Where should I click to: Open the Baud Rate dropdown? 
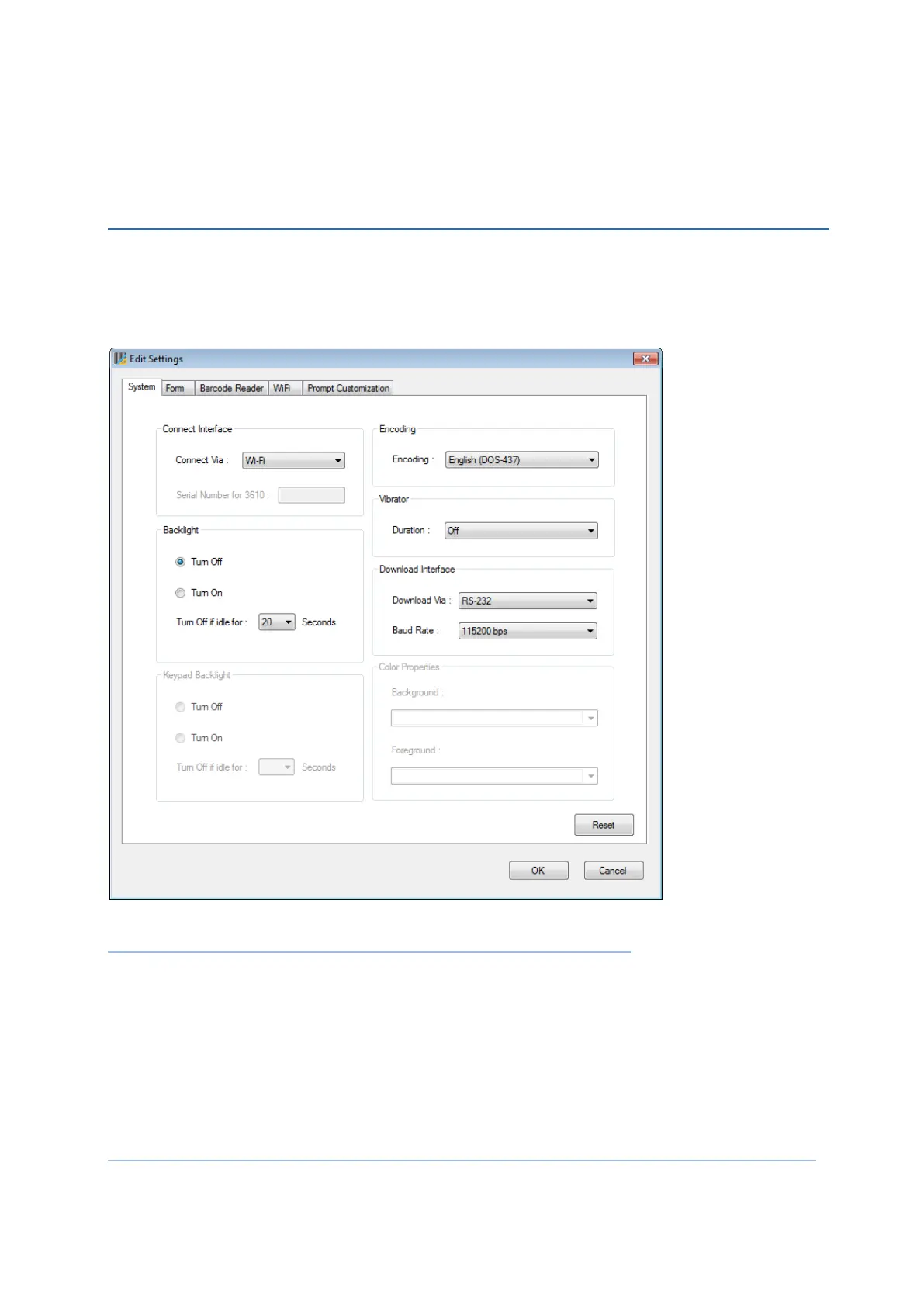tap(528, 631)
